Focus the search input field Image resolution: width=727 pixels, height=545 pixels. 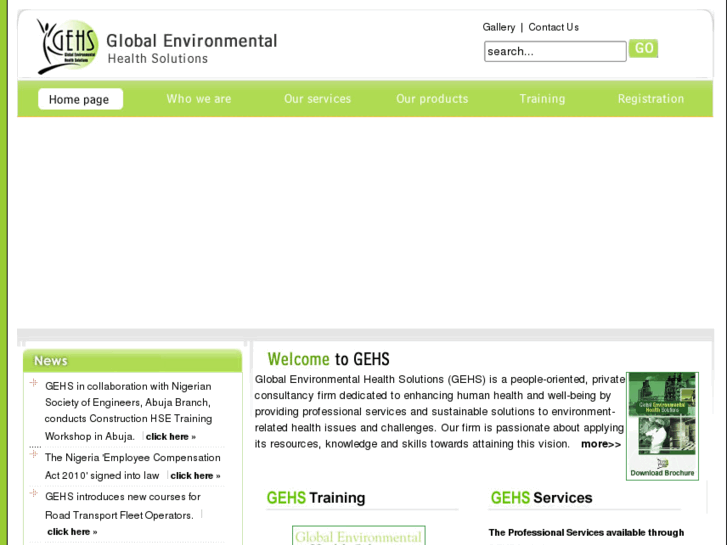555,51
